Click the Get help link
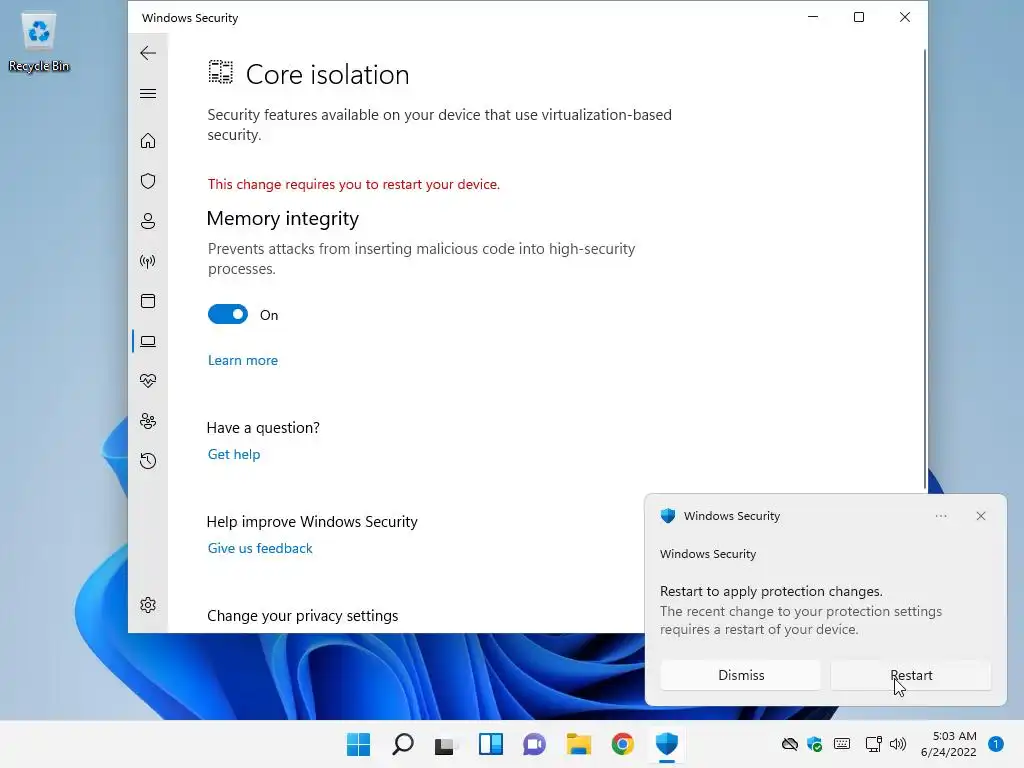1024x768 pixels. [234, 455]
